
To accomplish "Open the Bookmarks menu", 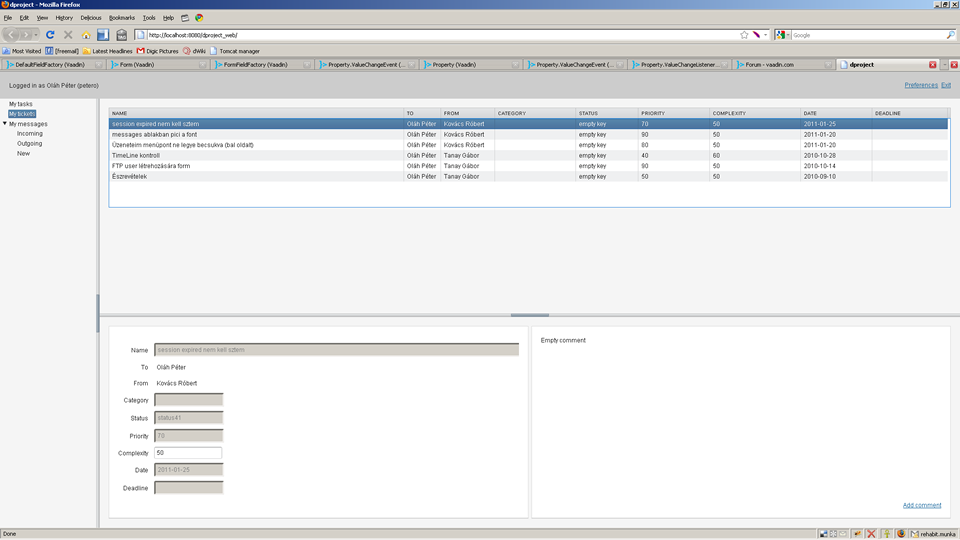I will coord(121,18).
